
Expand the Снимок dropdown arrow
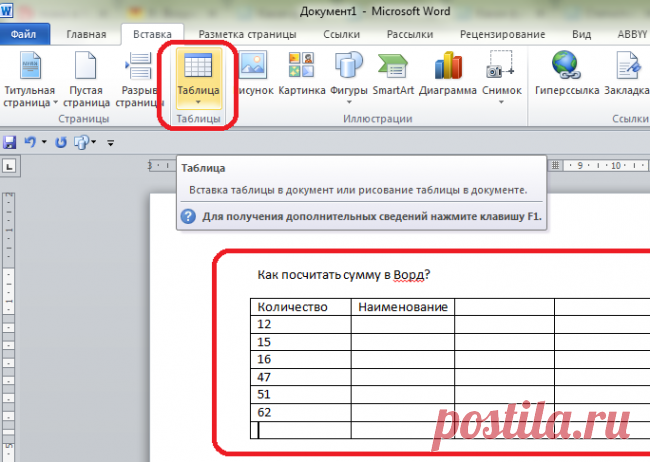[501, 102]
